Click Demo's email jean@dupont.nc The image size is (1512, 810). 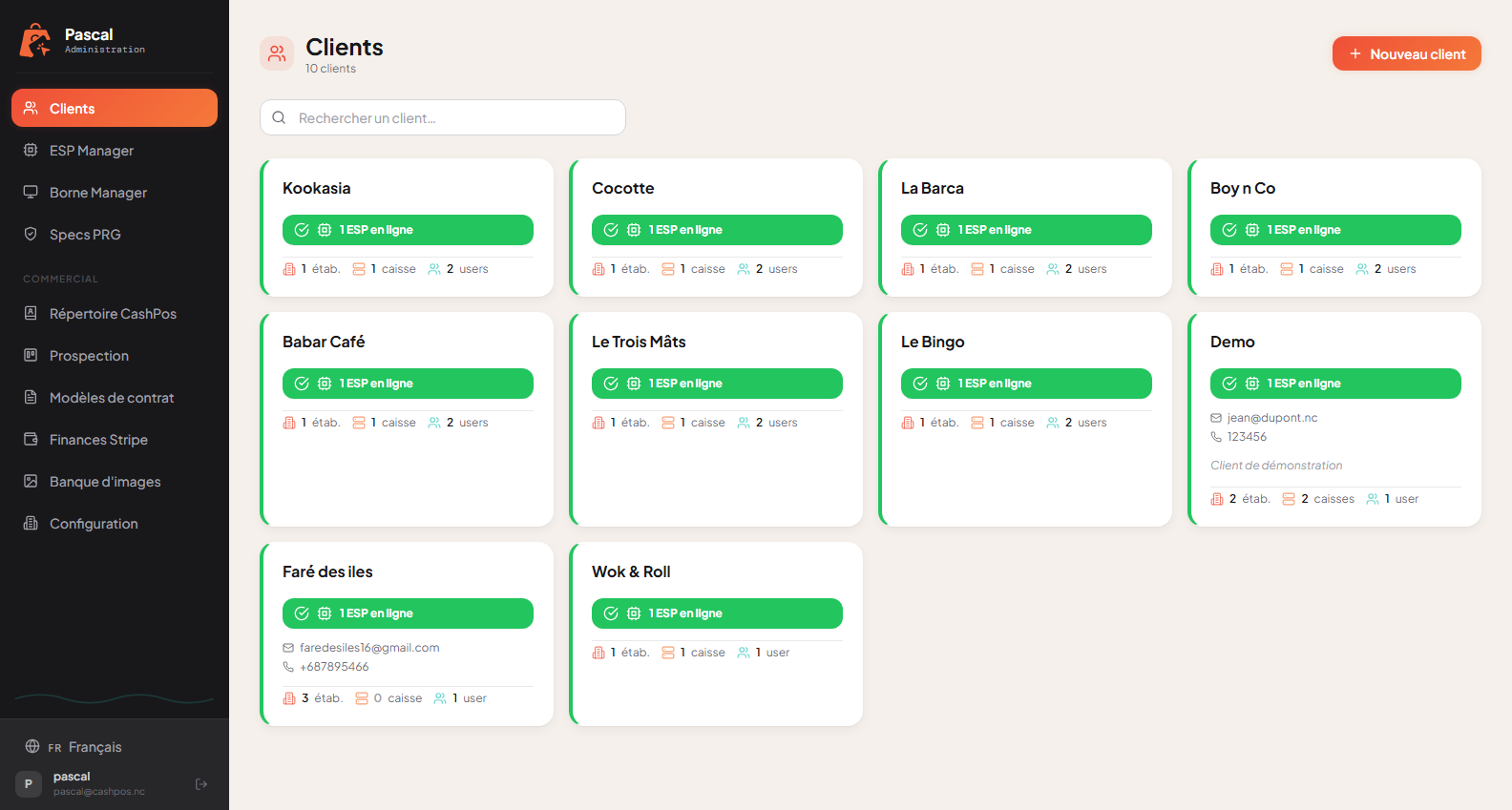pos(1272,418)
